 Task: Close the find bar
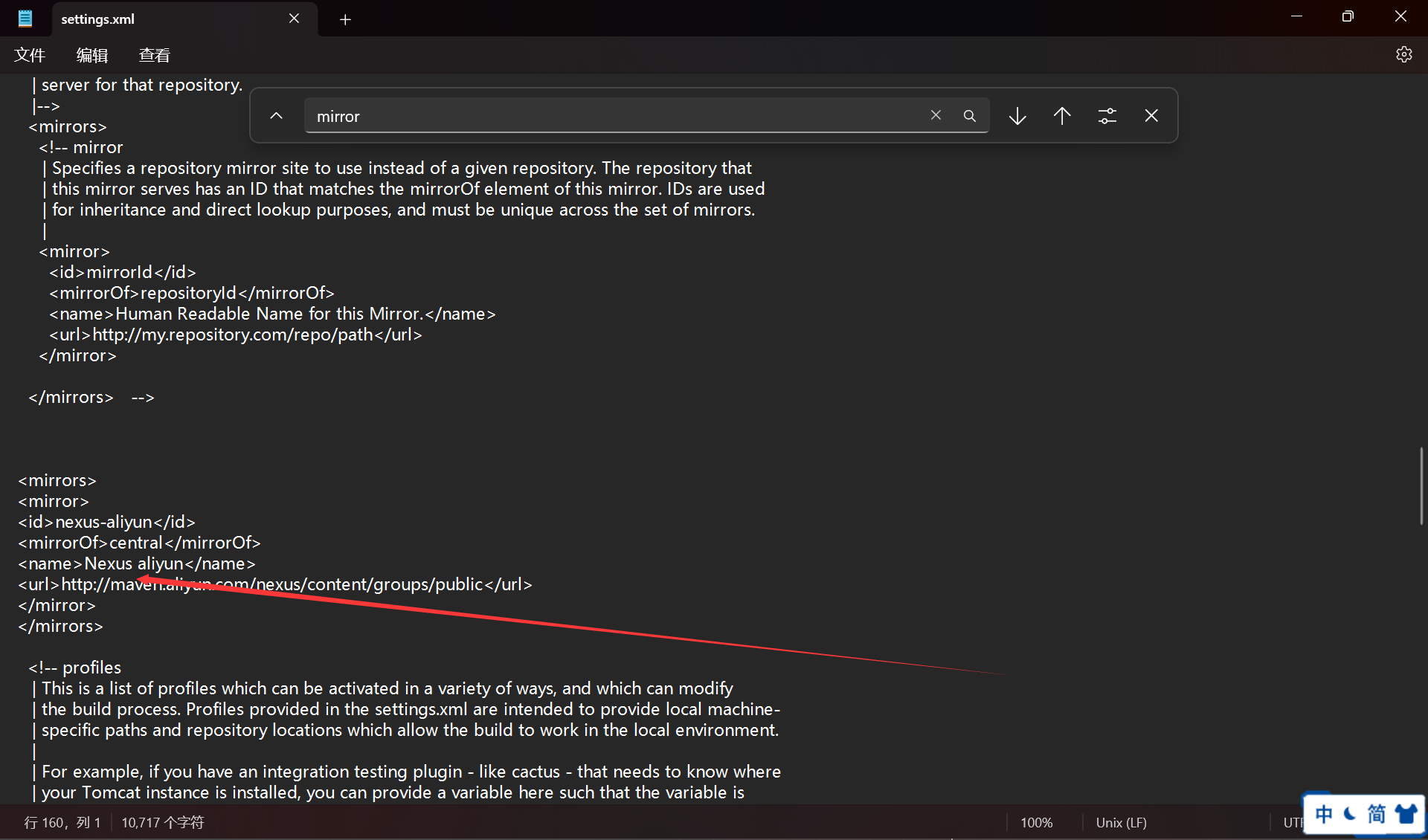point(1151,116)
